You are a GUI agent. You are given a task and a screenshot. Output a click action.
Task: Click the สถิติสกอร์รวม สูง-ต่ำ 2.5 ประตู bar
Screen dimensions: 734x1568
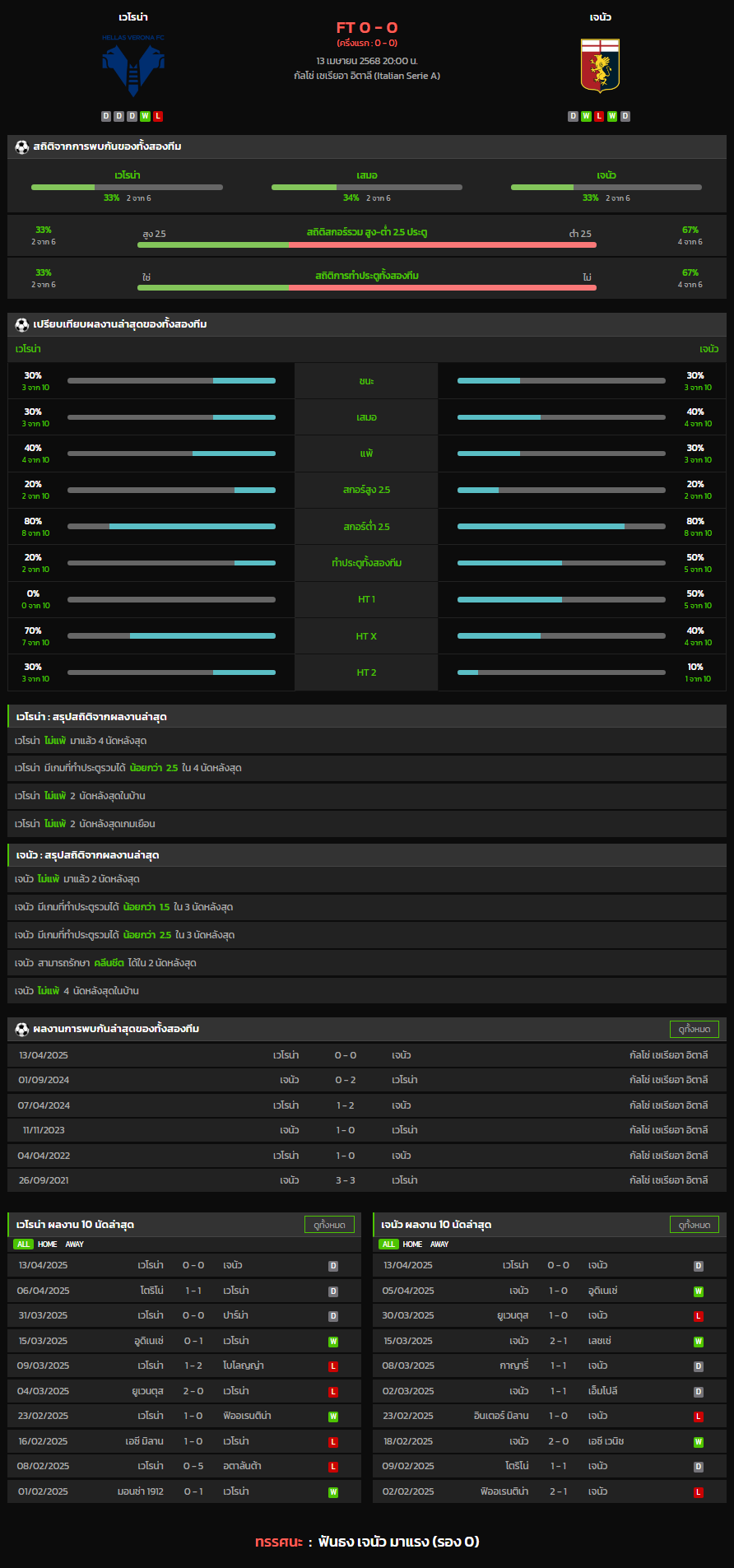coord(367,244)
